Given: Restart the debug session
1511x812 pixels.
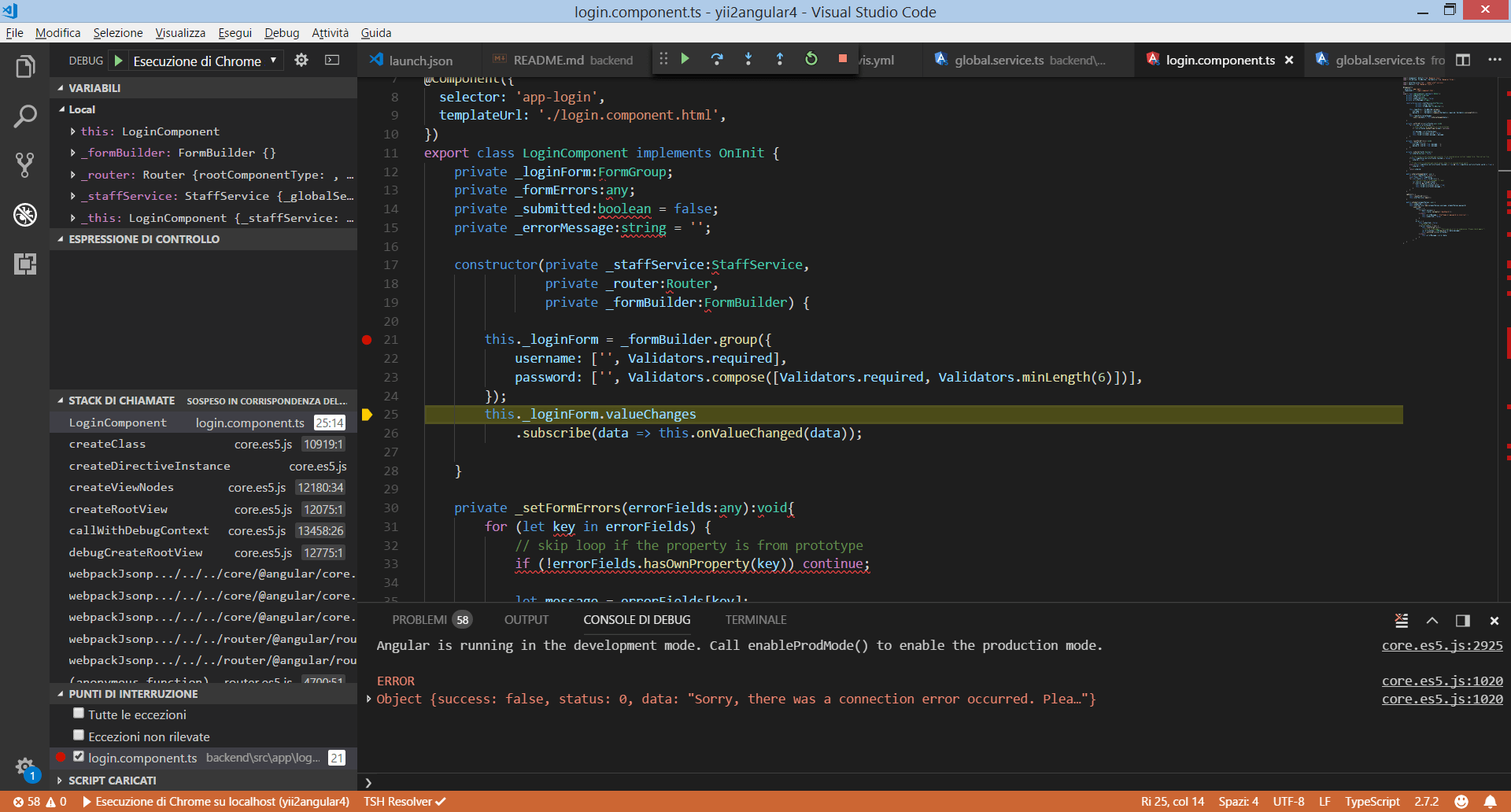Looking at the screenshot, I should tap(811, 59).
